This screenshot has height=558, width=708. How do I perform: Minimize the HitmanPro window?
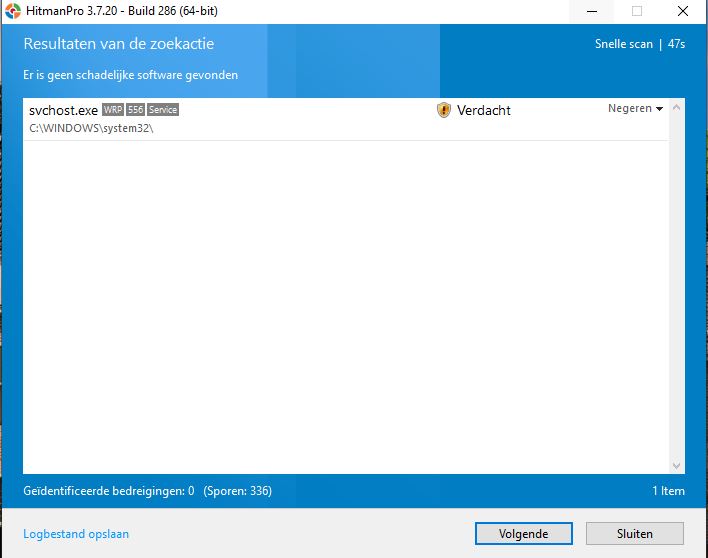click(592, 11)
